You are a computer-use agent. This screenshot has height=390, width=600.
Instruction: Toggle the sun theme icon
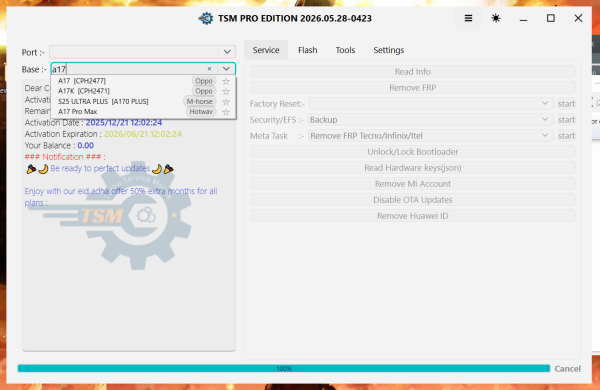click(496, 18)
